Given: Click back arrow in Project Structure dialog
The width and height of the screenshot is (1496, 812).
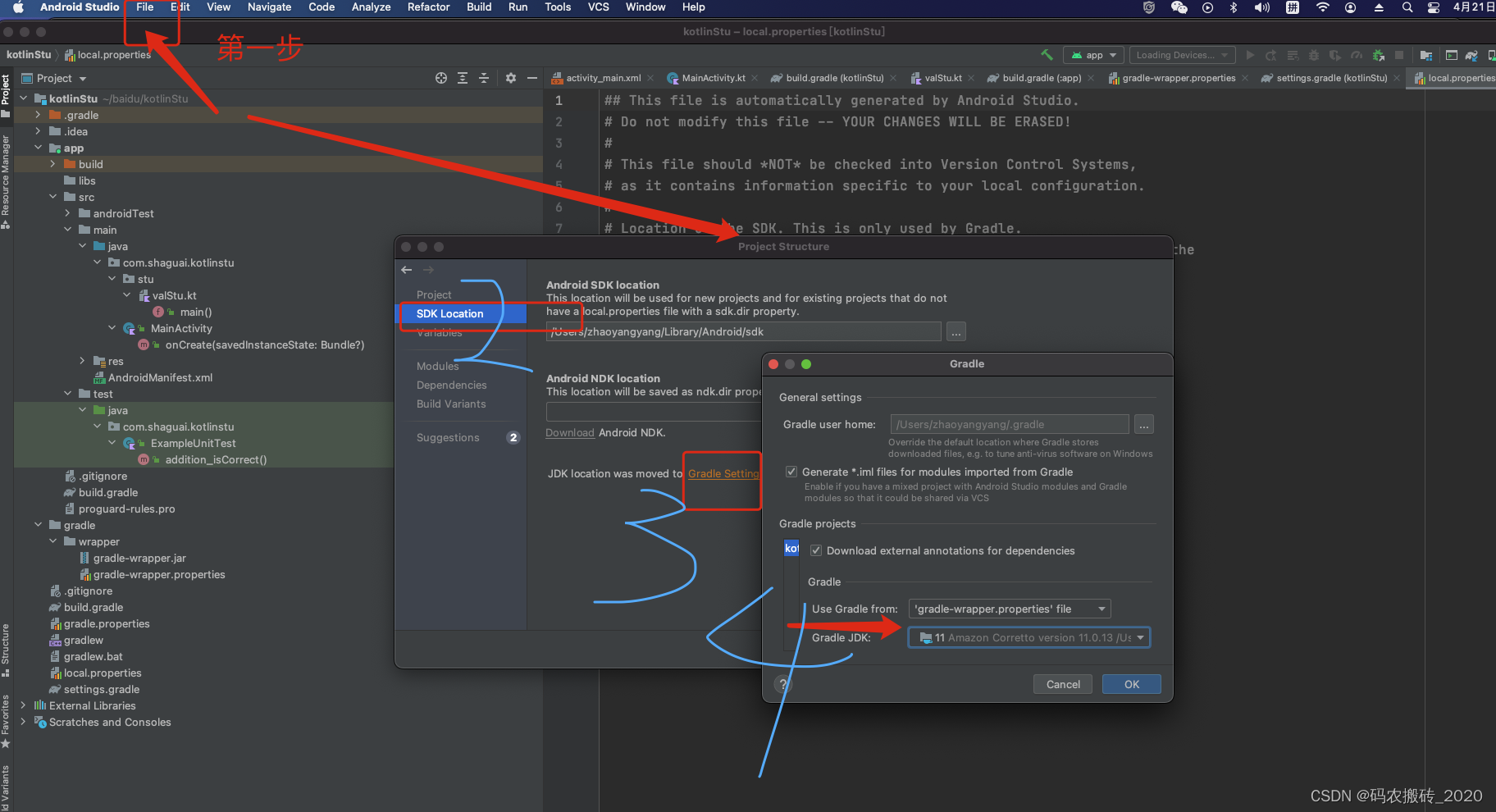Looking at the screenshot, I should coord(407,269).
